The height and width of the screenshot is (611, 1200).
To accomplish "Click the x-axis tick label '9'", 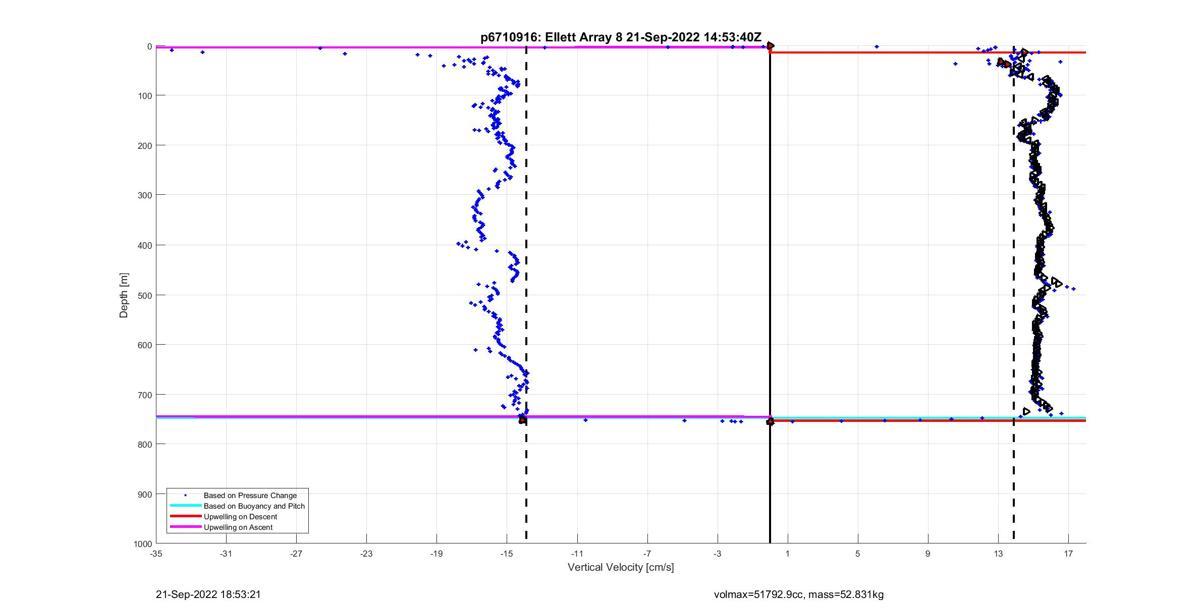I will 927,553.
